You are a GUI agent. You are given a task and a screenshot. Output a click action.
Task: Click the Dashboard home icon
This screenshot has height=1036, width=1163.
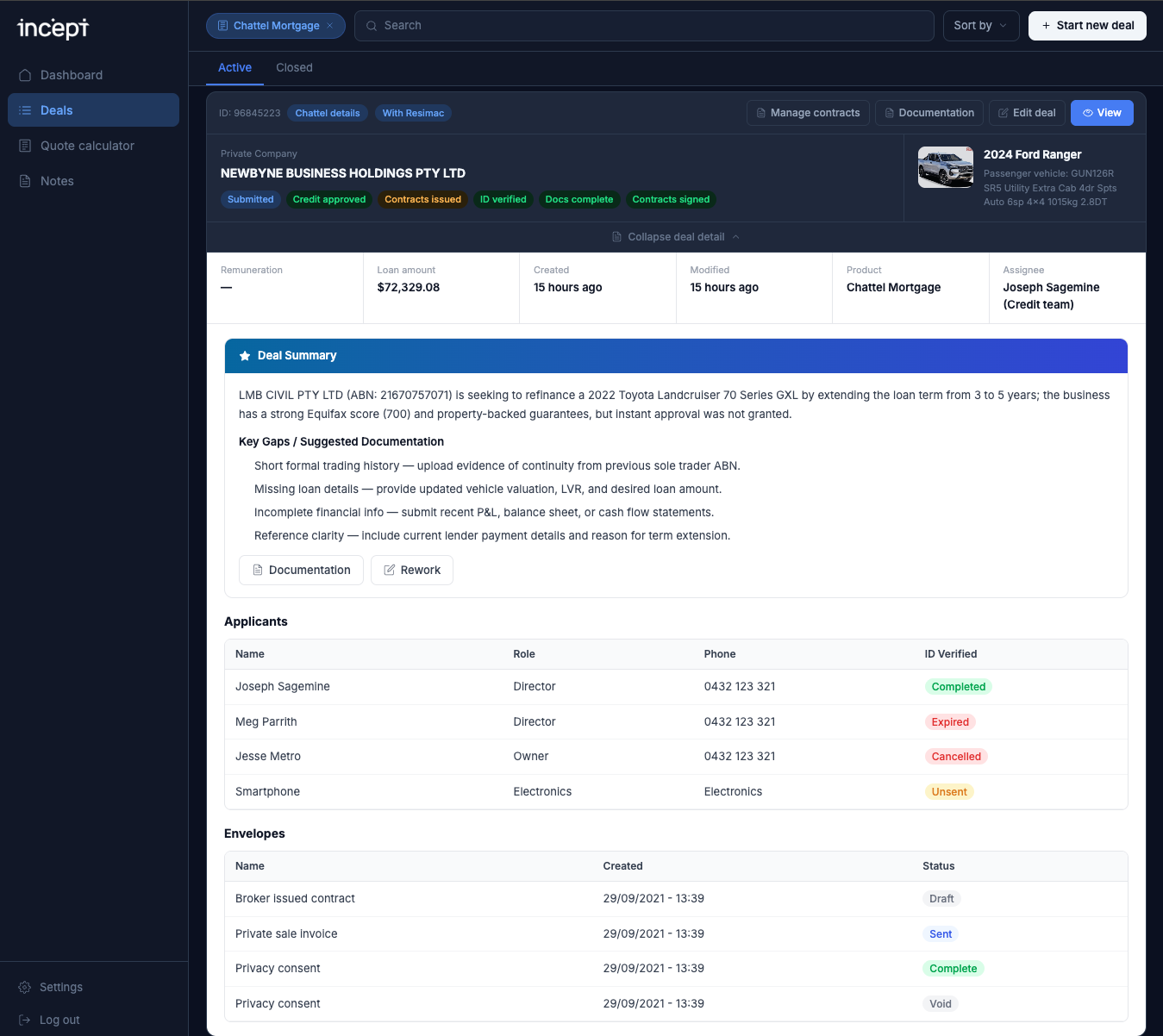click(25, 75)
